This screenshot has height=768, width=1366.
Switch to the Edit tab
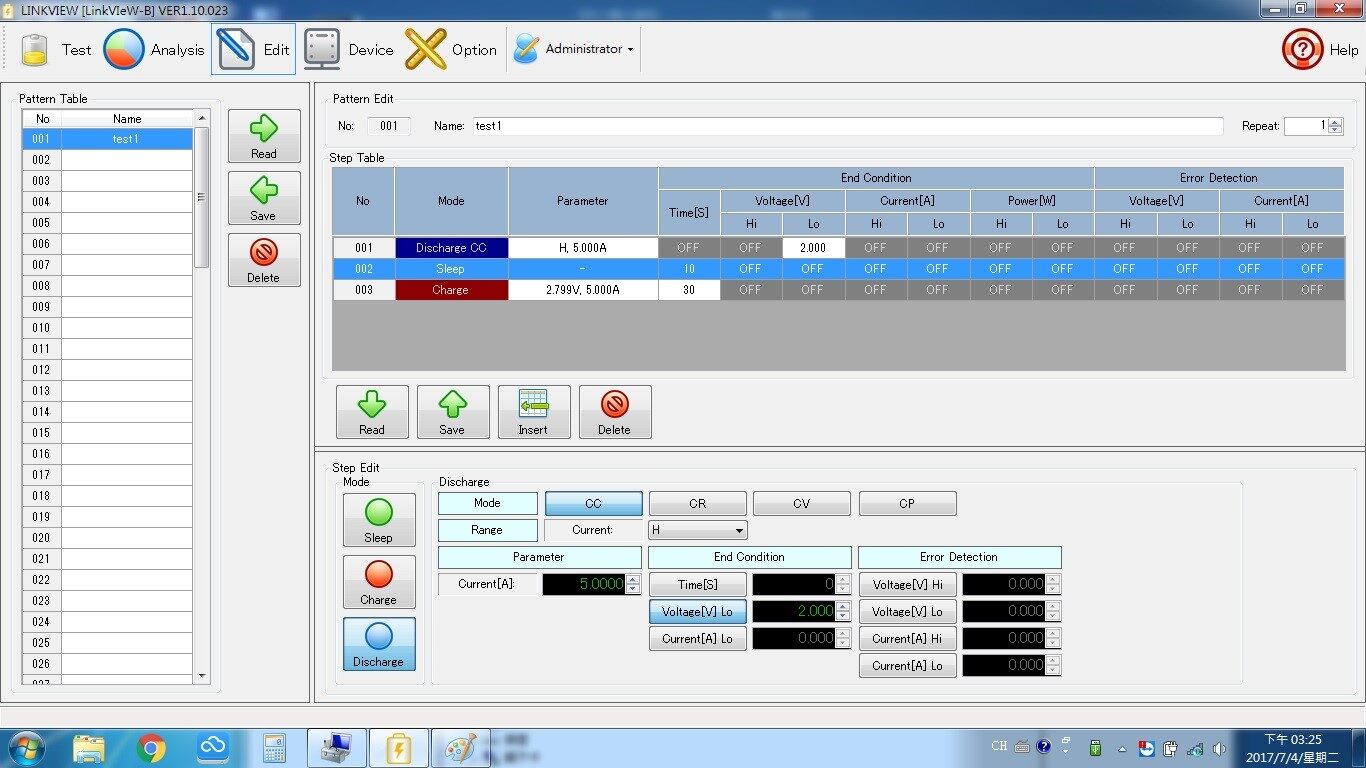254,49
